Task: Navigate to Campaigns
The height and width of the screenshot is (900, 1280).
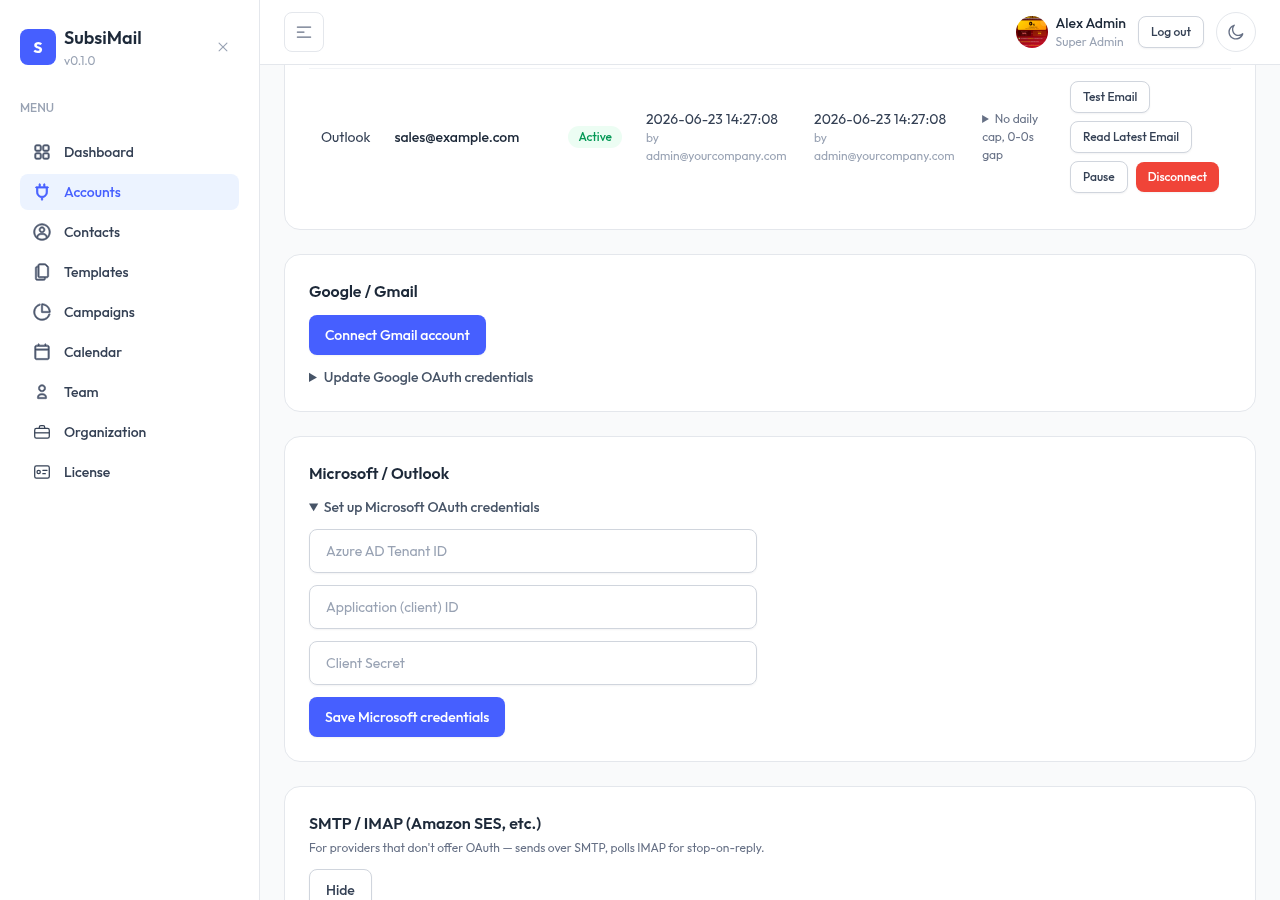Action: coord(129,312)
